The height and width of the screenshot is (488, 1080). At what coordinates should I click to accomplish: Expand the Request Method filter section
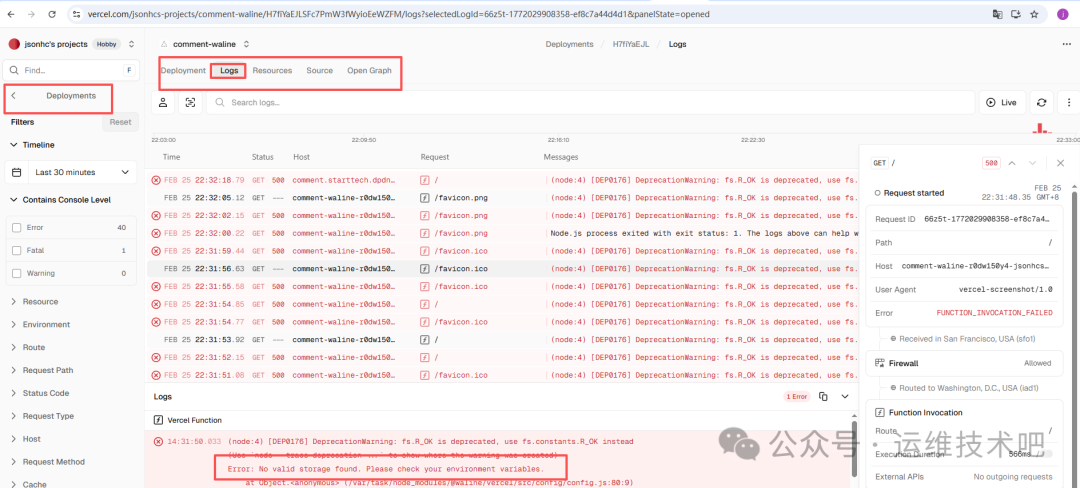pos(53,462)
